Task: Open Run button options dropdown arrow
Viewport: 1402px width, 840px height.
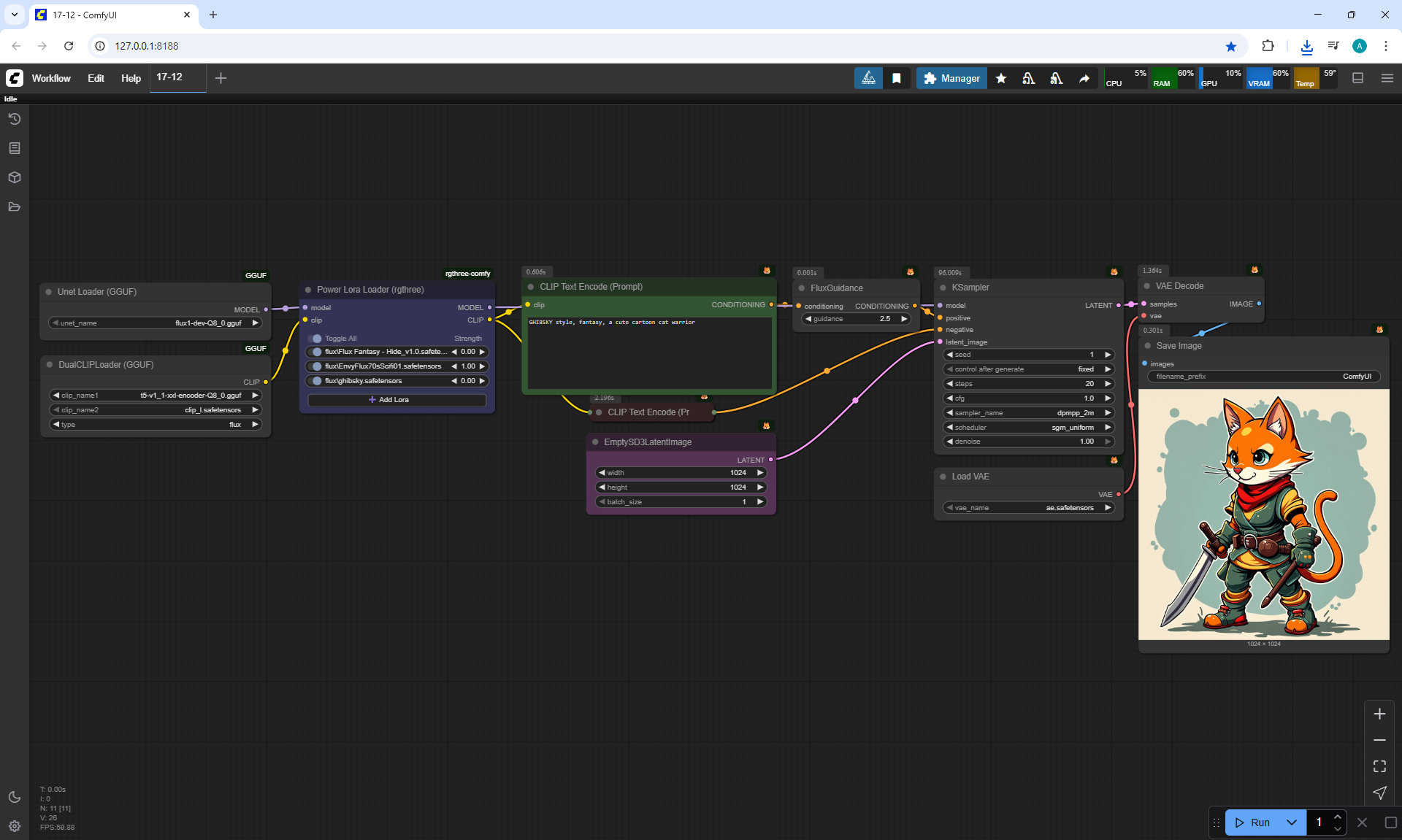Action: pyautogui.click(x=1292, y=822)
